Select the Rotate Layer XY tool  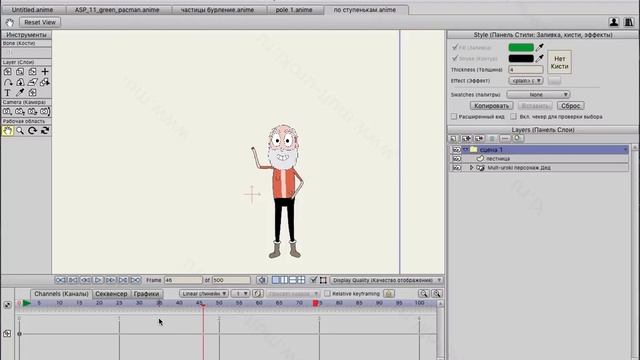20,82
